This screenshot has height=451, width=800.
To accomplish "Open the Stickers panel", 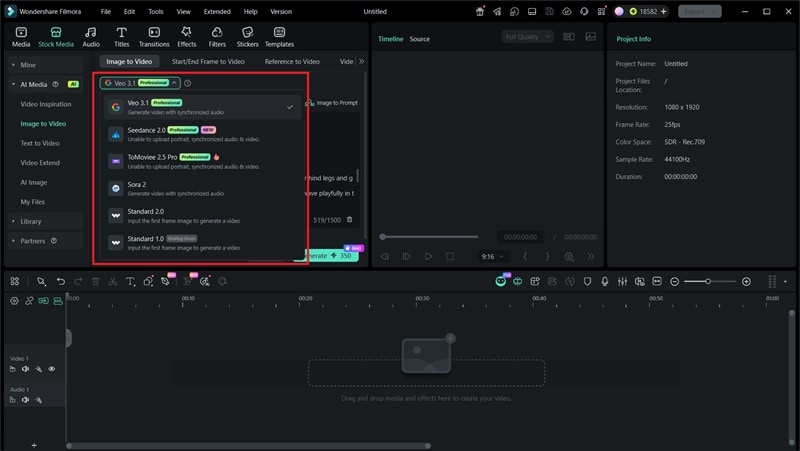I will [247, 37].
